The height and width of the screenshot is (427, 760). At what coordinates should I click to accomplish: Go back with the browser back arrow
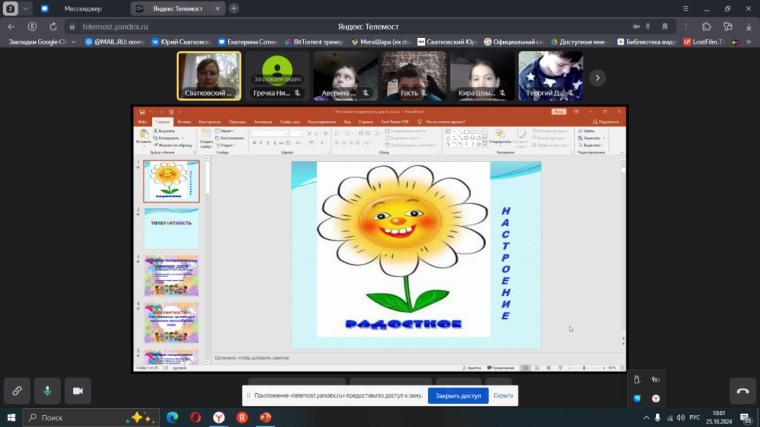[11, 27]
